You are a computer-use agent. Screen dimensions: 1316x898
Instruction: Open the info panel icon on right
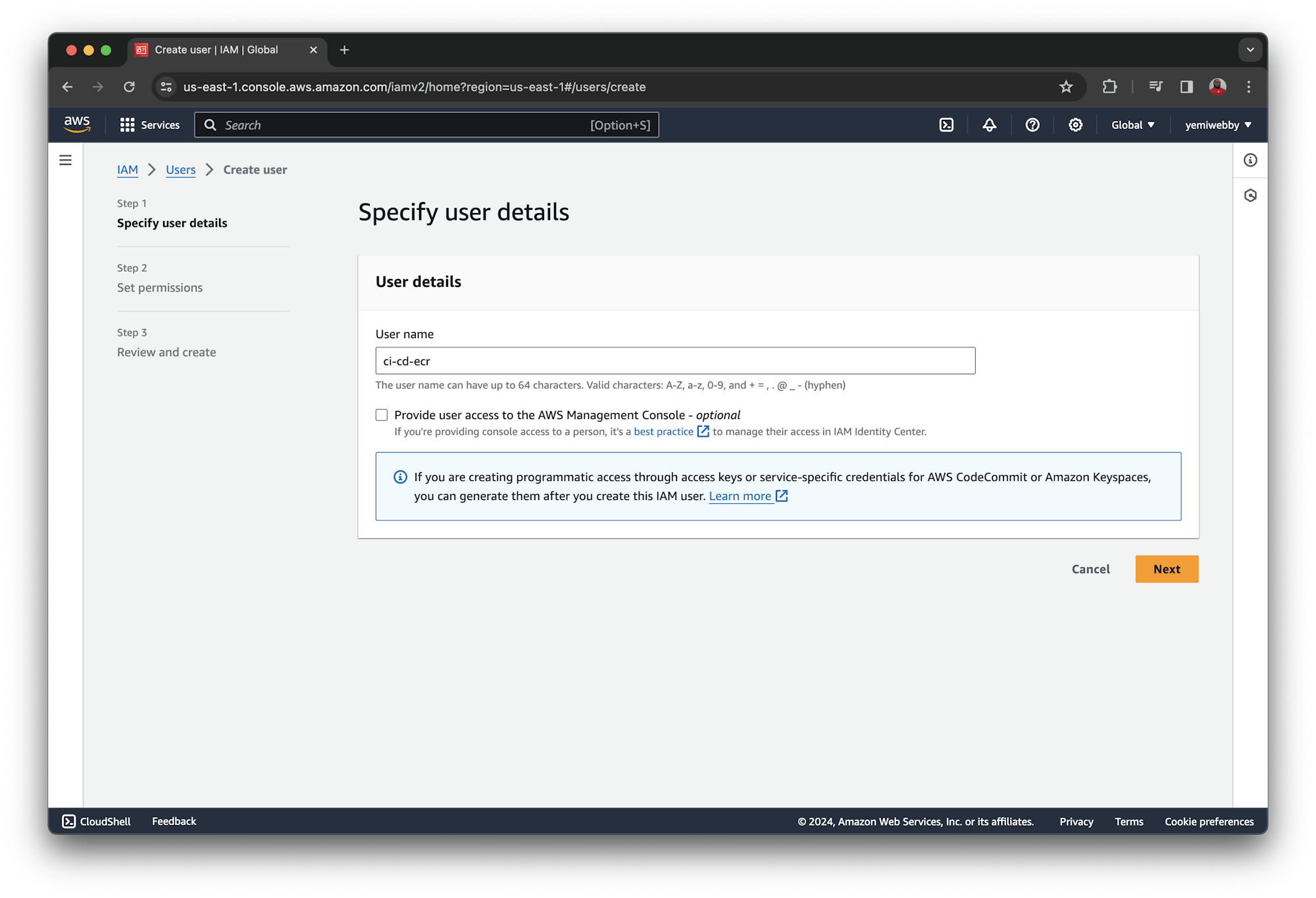pyautogui.click(x=1250, y=160)
